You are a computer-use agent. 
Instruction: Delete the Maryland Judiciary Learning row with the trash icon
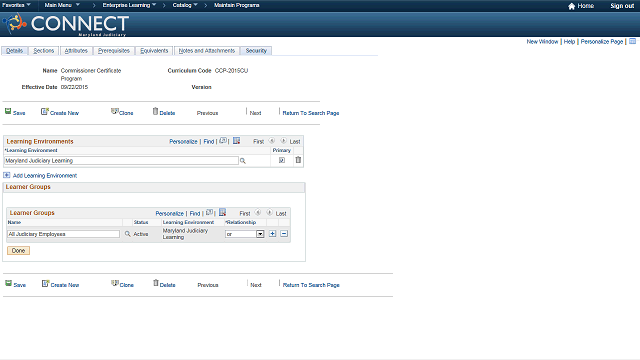click(298, 160)
